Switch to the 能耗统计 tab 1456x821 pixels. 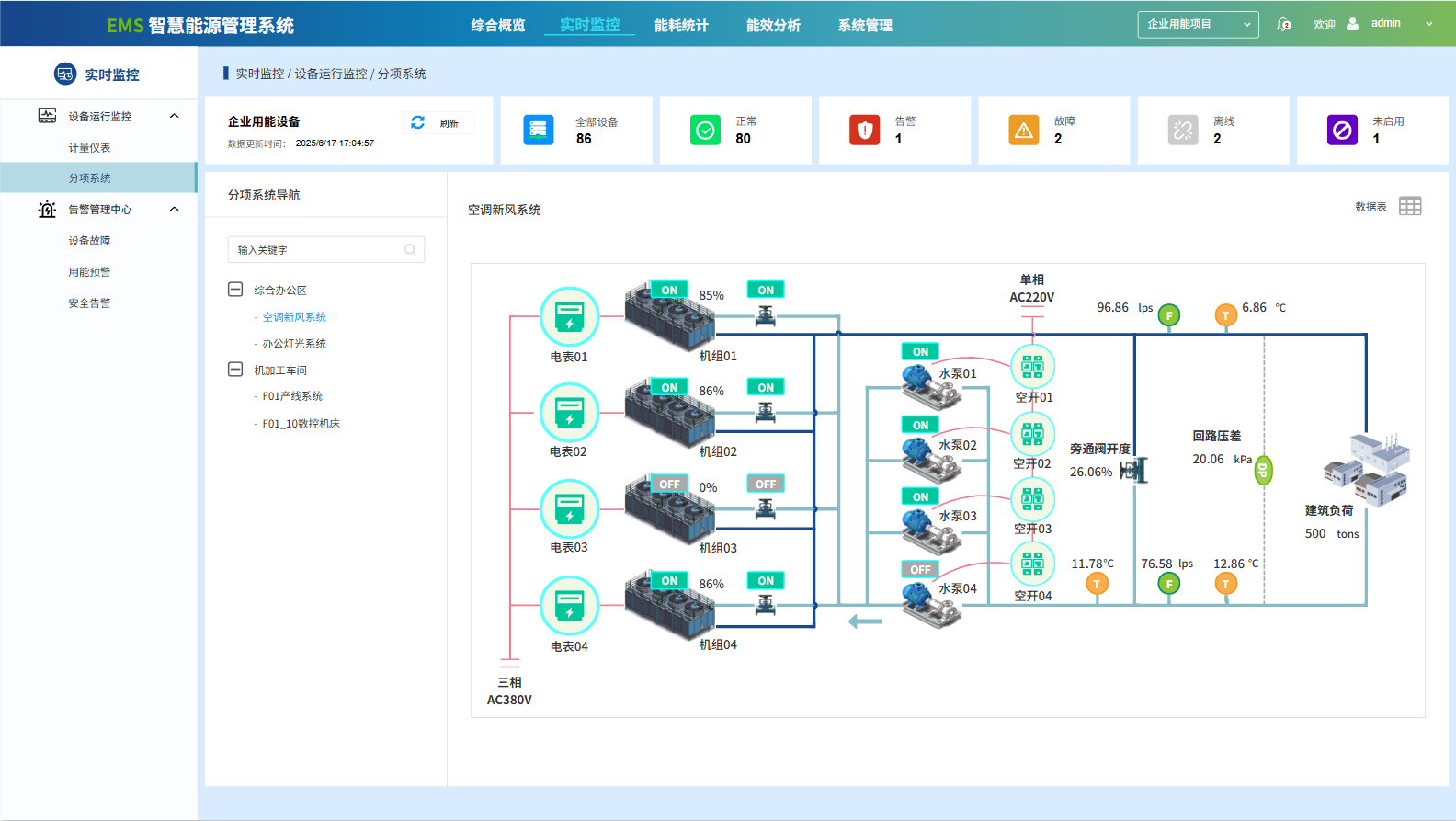pyautogui.click(x=681, y=25)
